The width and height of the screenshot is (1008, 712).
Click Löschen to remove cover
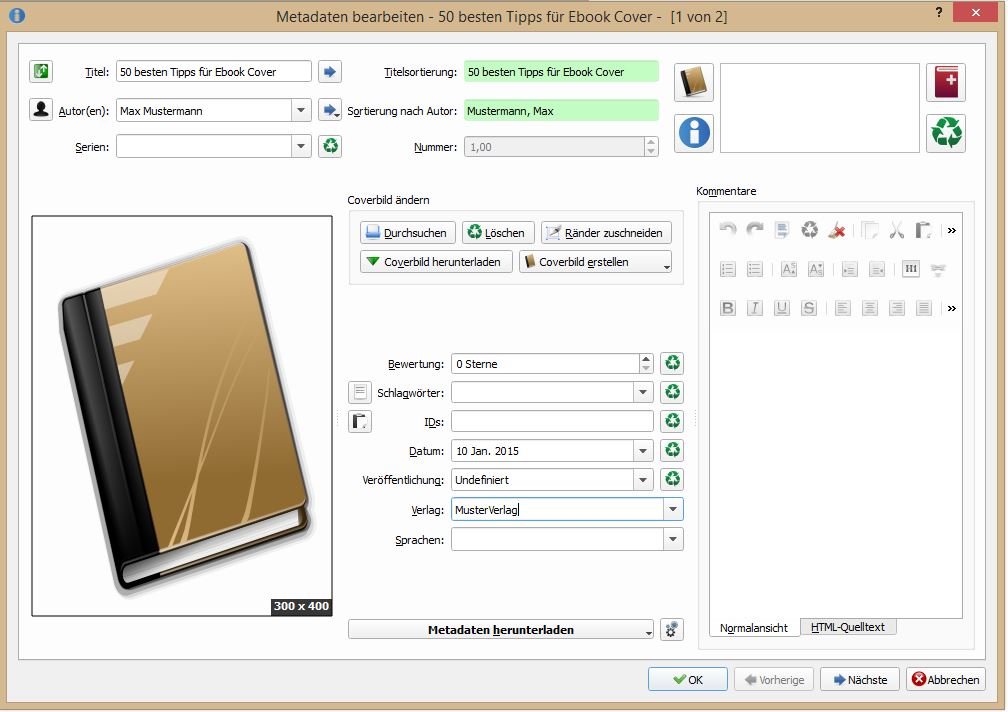click(498, 233)
